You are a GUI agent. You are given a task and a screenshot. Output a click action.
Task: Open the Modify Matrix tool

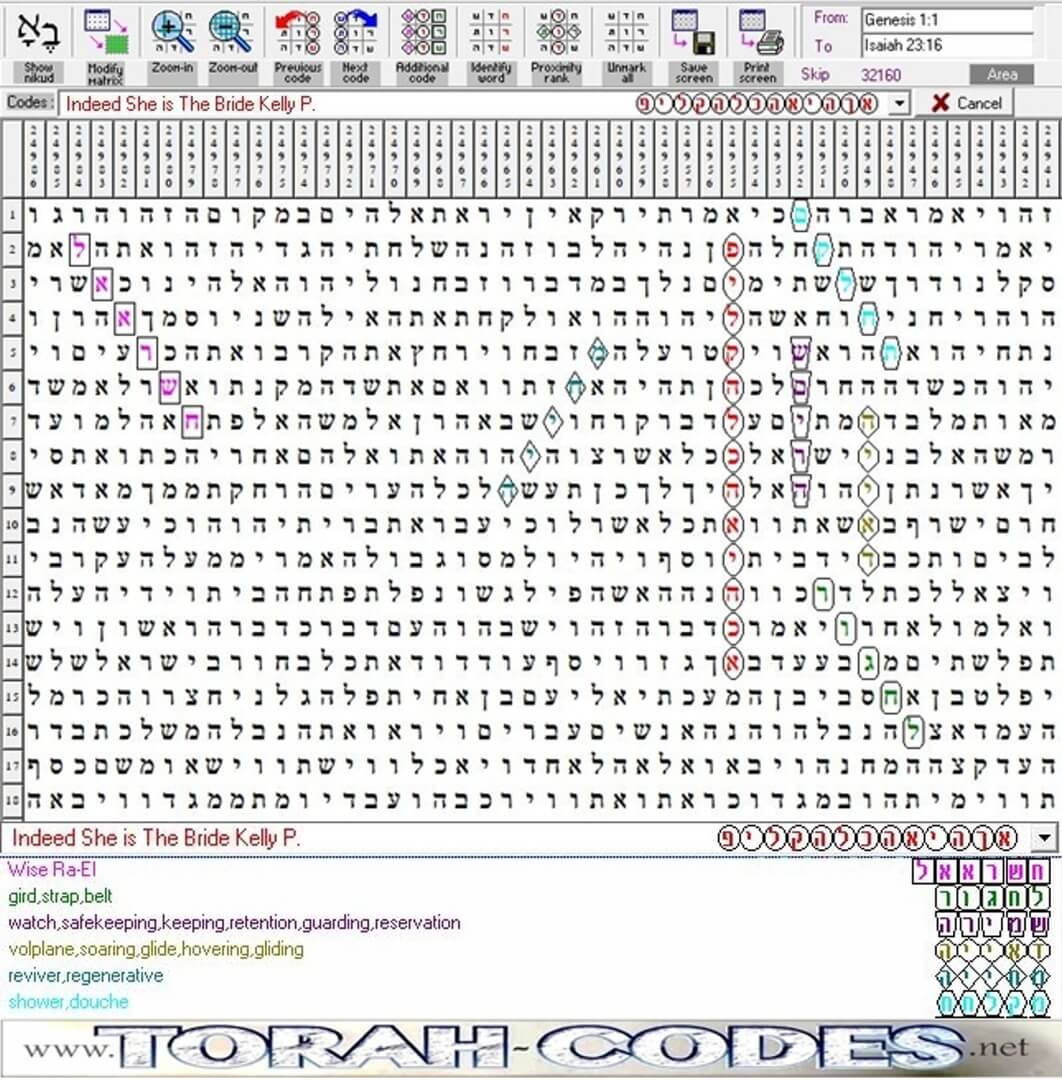[x=106, y=33]
